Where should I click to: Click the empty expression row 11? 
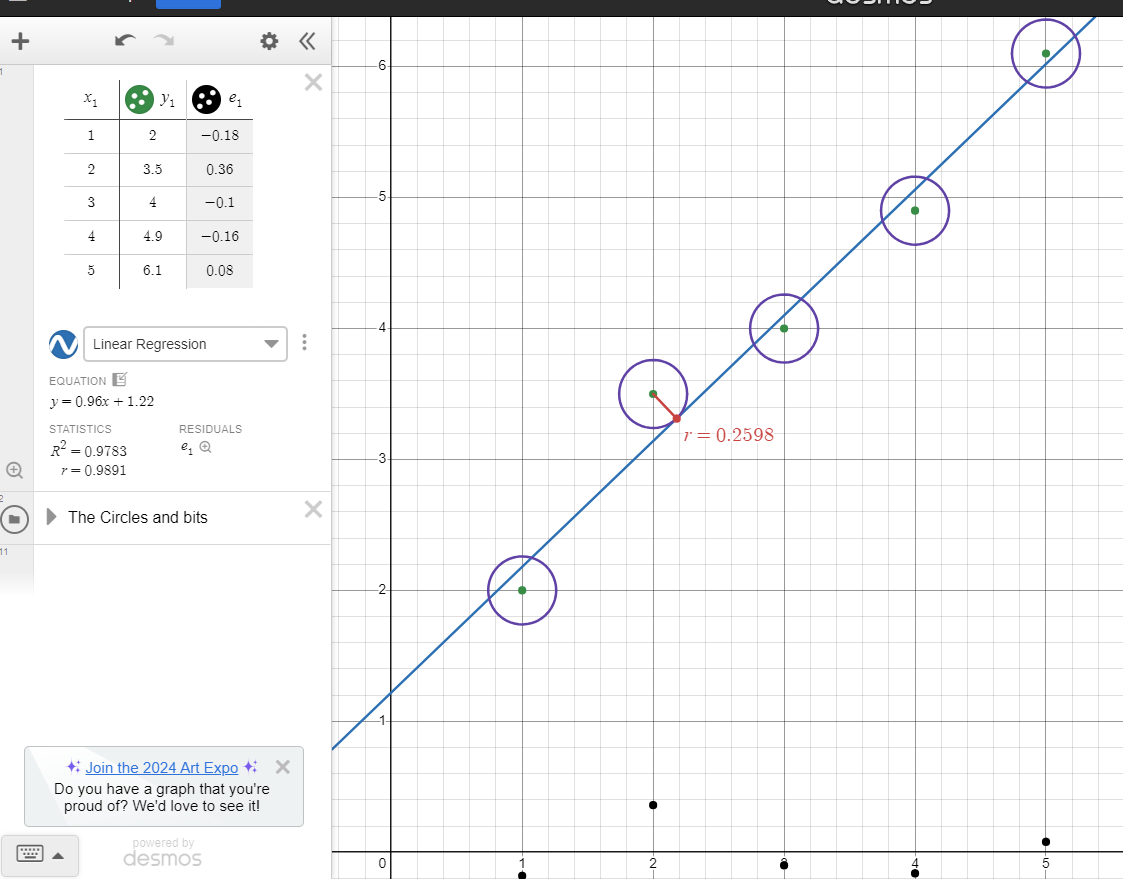(182, 570)
